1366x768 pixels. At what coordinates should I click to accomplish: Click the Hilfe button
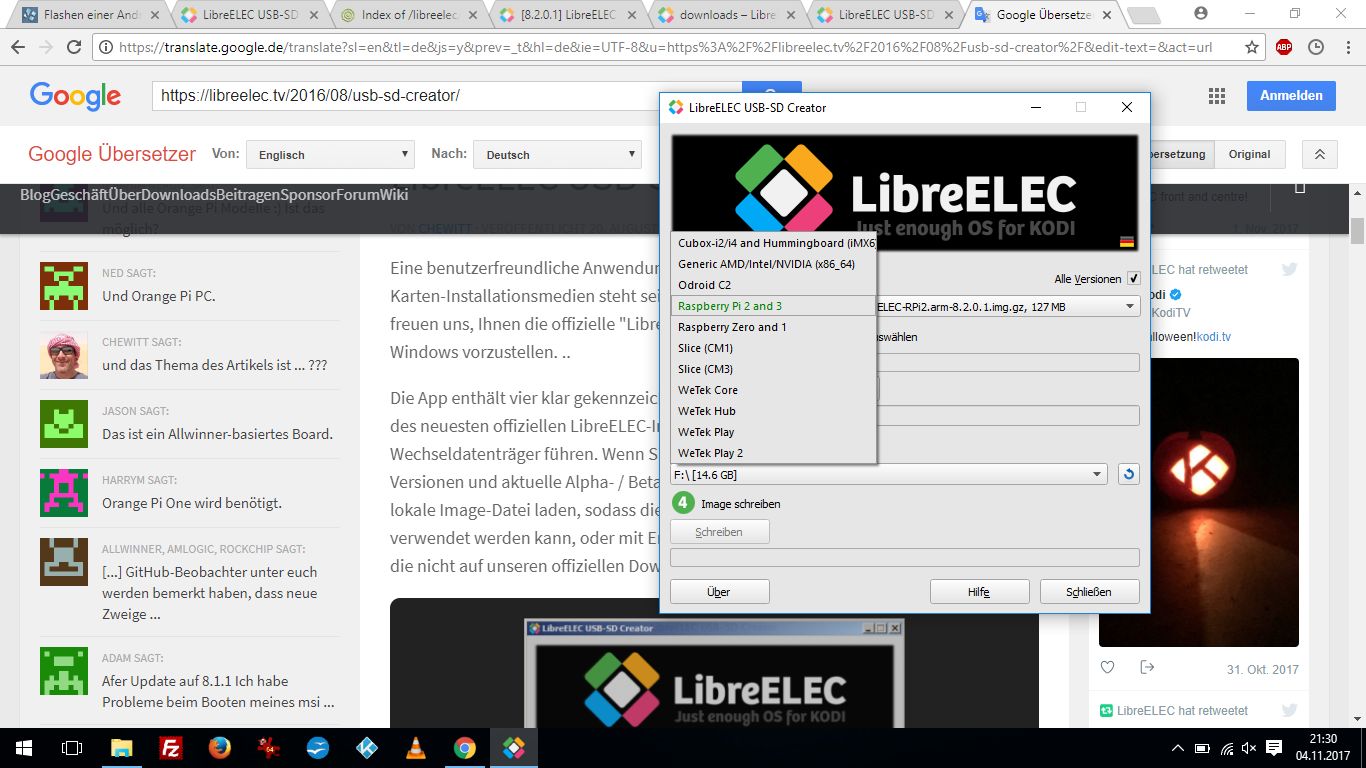coord(979,592)
